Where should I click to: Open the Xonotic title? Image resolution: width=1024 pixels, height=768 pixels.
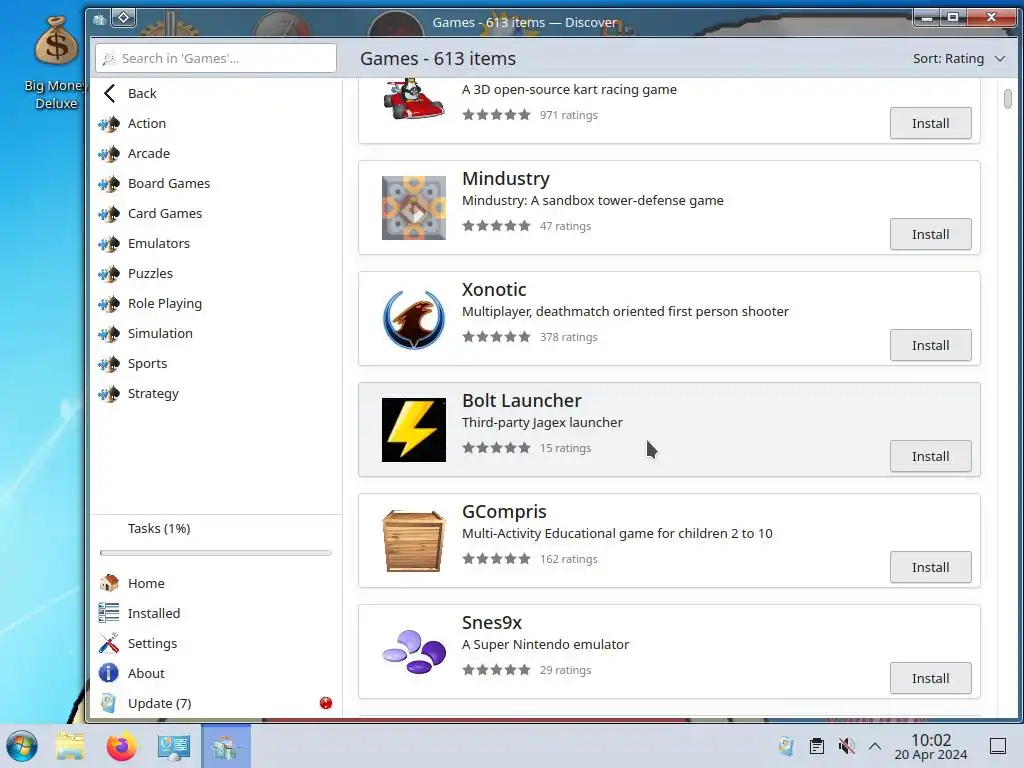(494, 289)
